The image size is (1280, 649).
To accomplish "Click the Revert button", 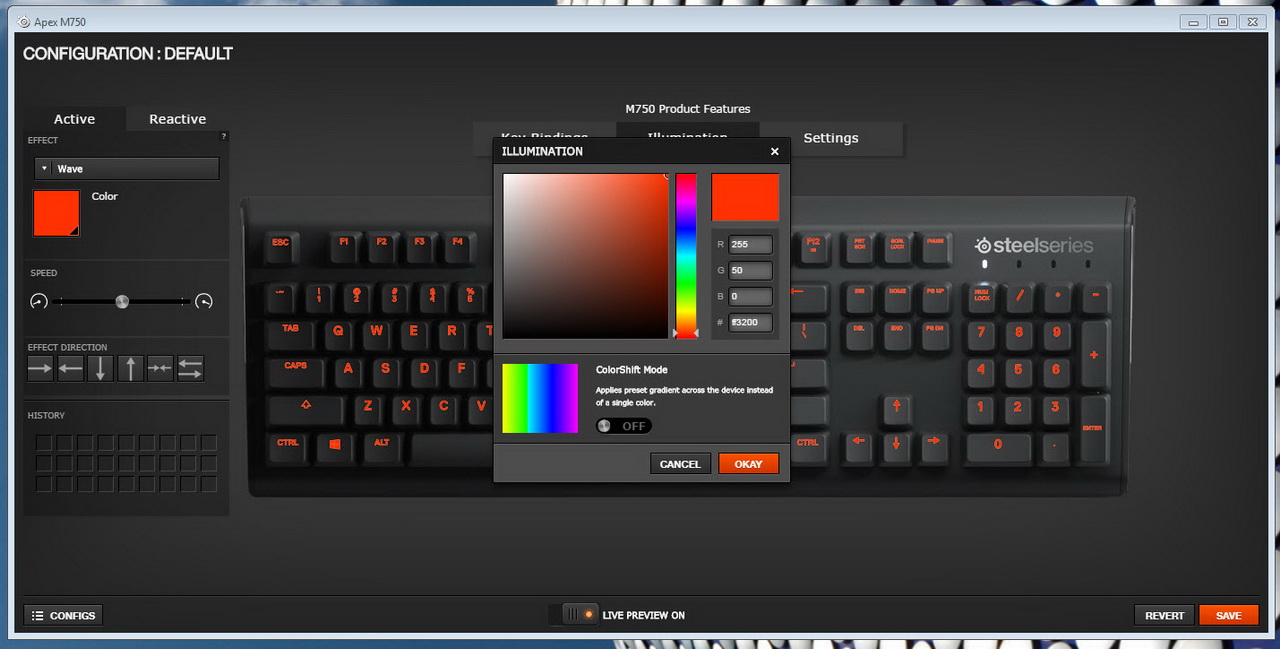I will point(1164,615).
